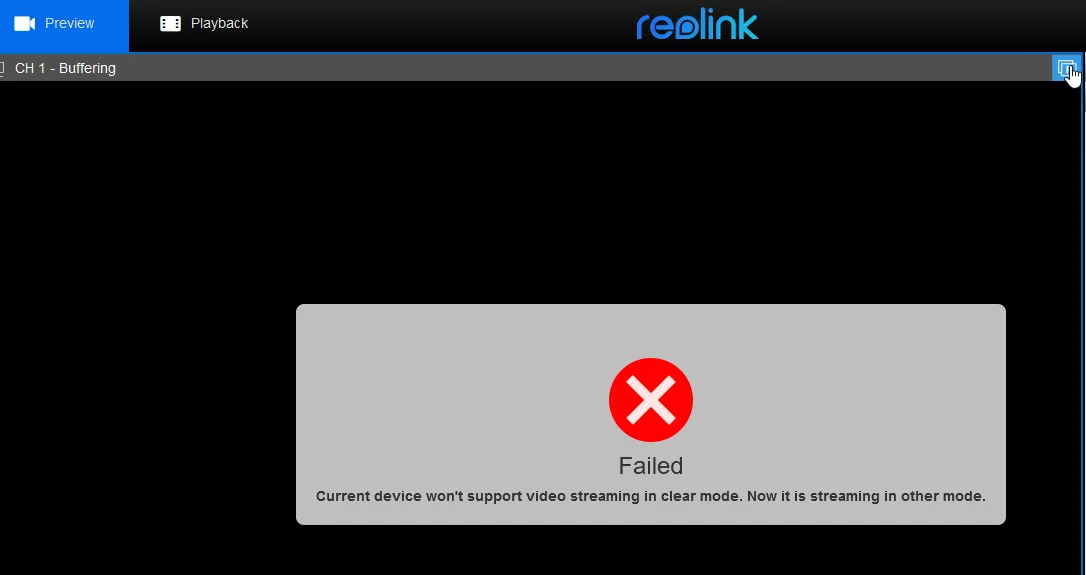Click the Failed heading in the dialog
Viewport: 1086px width, 575px height.
(650, 466)
